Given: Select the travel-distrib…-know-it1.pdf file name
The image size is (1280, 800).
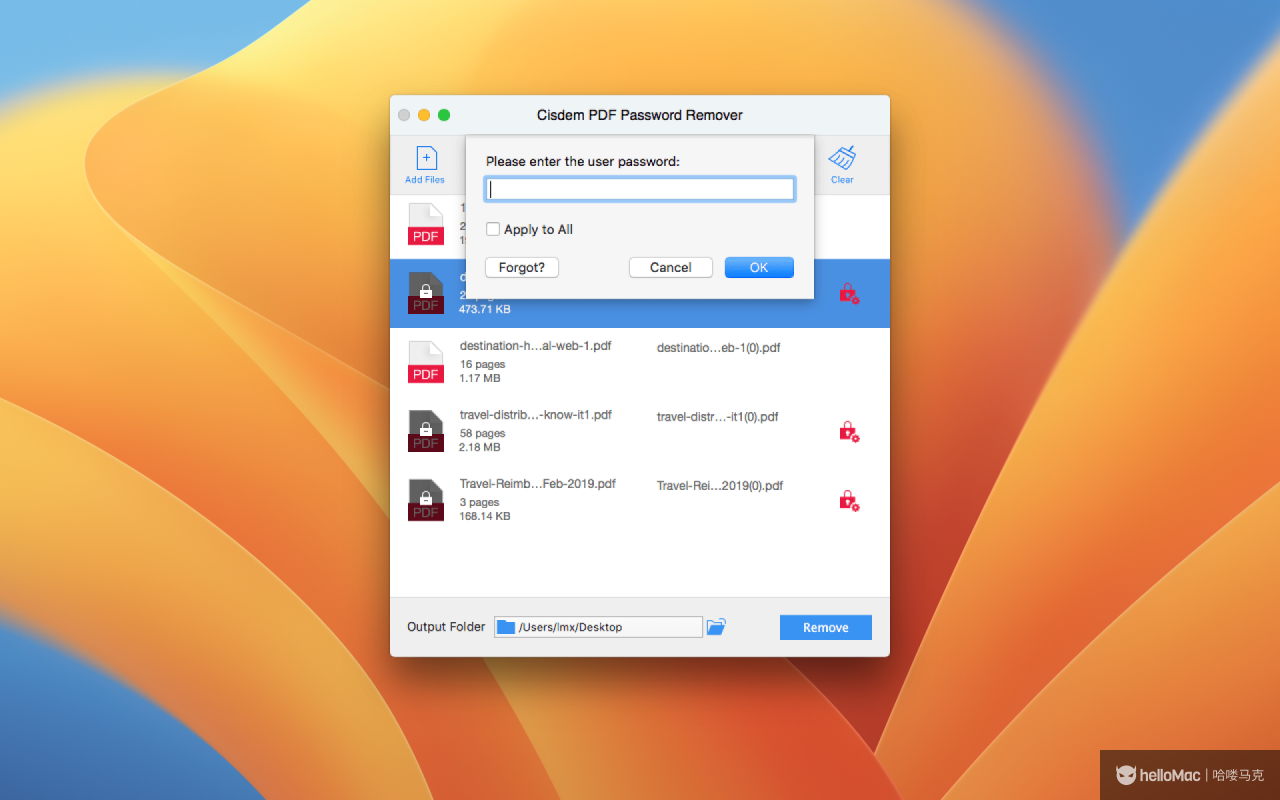Looking at the screenshot, I should point(535,415).
